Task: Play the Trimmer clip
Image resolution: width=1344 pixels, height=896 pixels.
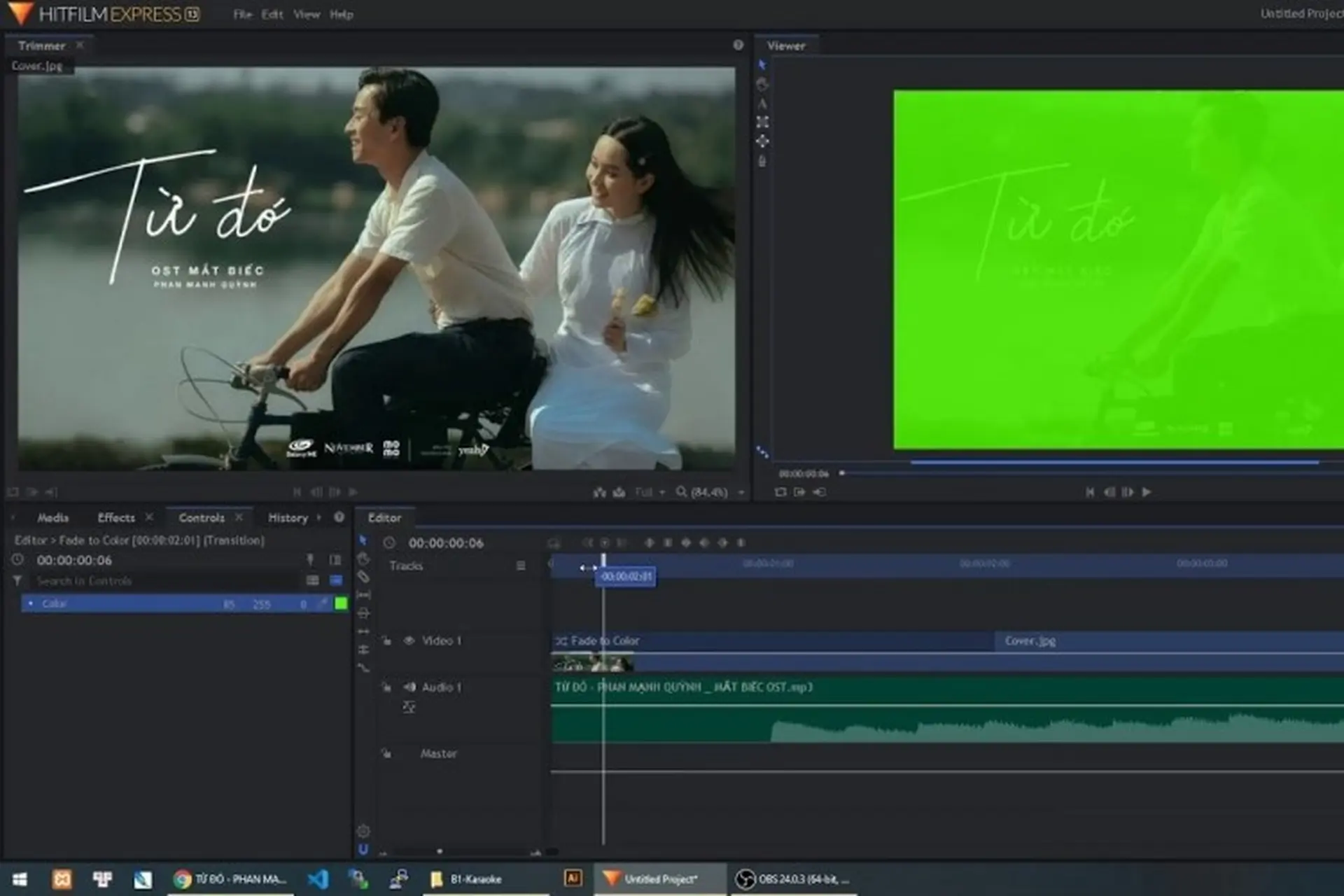Action: [353, 492]
